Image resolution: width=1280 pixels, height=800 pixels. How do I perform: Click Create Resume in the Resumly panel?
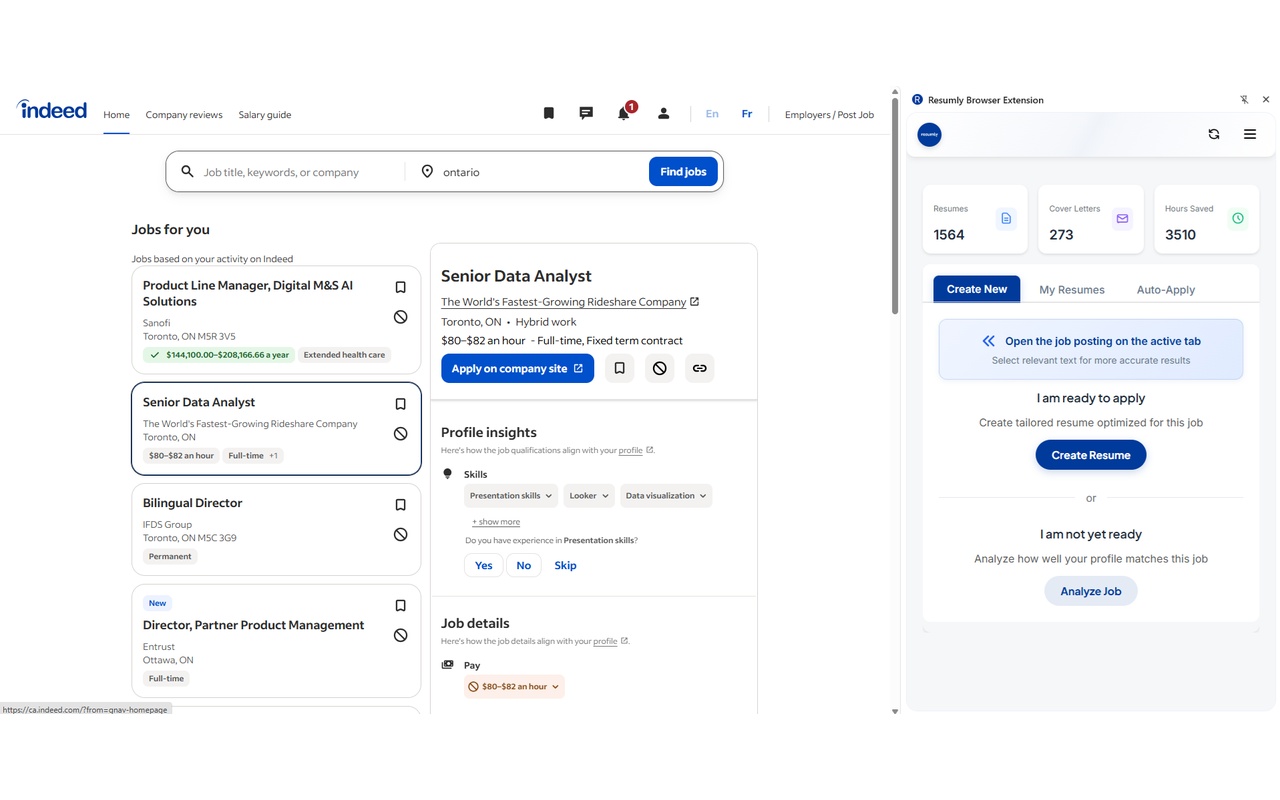[x=1090, y=454]
